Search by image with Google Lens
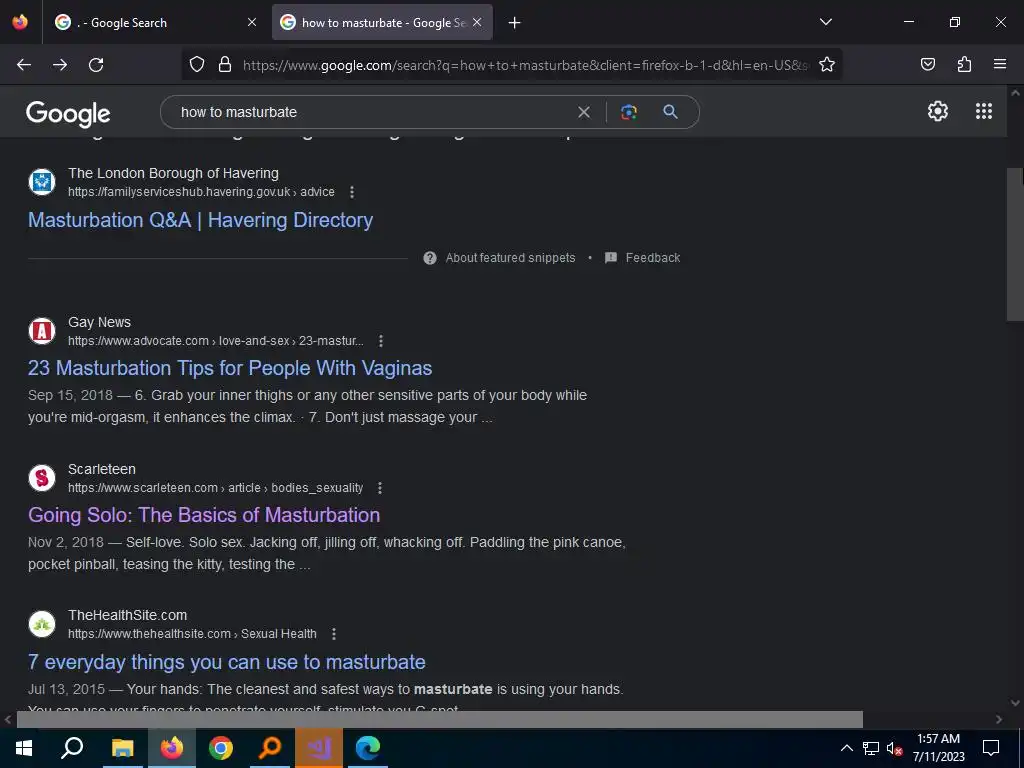Screen dimensions: 1024x768 pyautogui.click(x=629, y=112)
